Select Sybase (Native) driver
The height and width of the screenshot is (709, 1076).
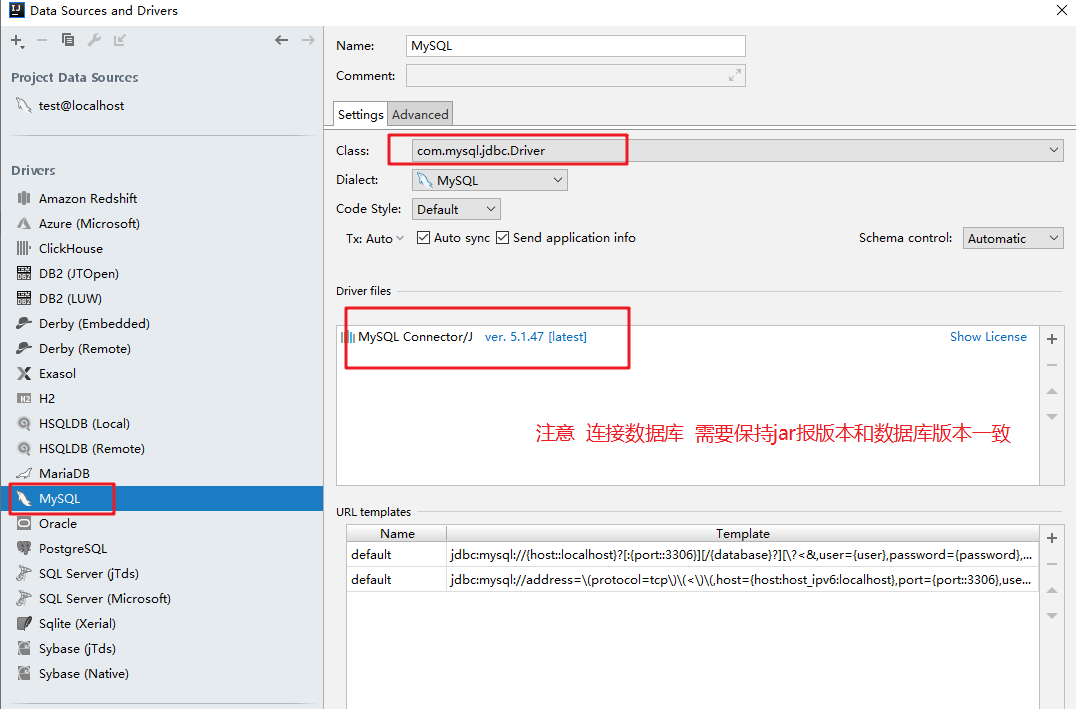83,674
